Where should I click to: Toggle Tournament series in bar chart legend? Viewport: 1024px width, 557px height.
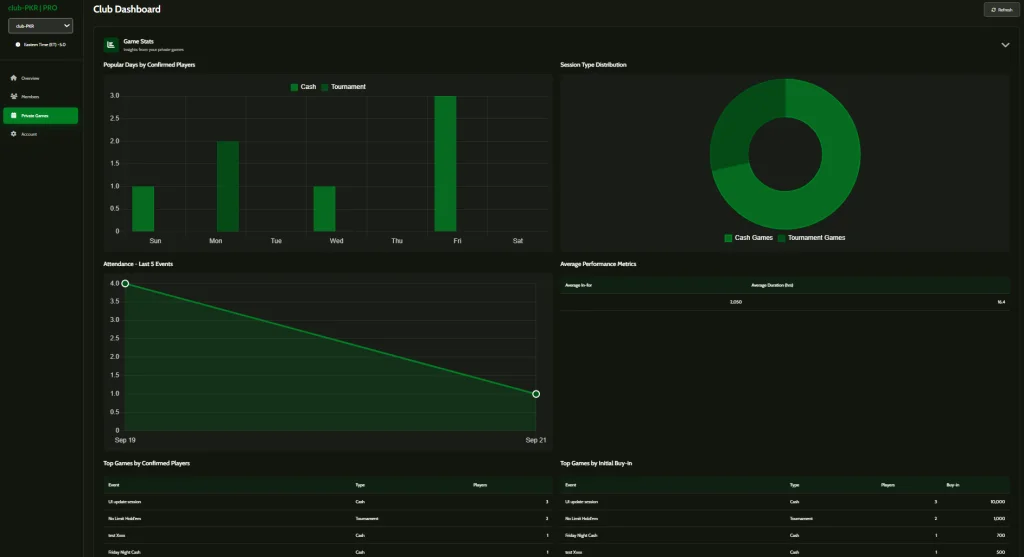click(x=343, y=87)
